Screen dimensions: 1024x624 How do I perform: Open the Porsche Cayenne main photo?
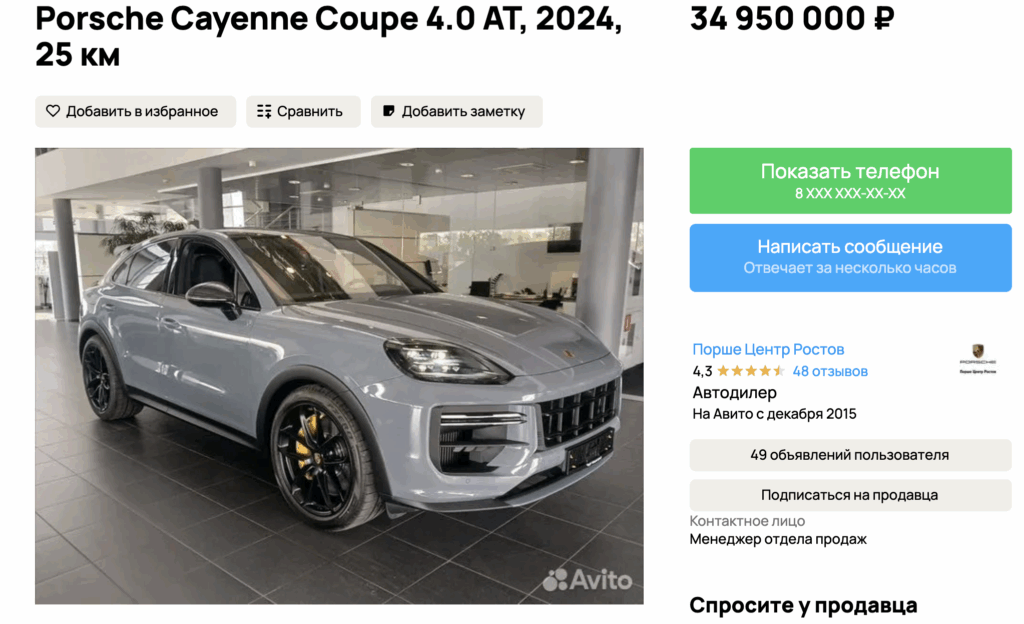tap(339, 376)
